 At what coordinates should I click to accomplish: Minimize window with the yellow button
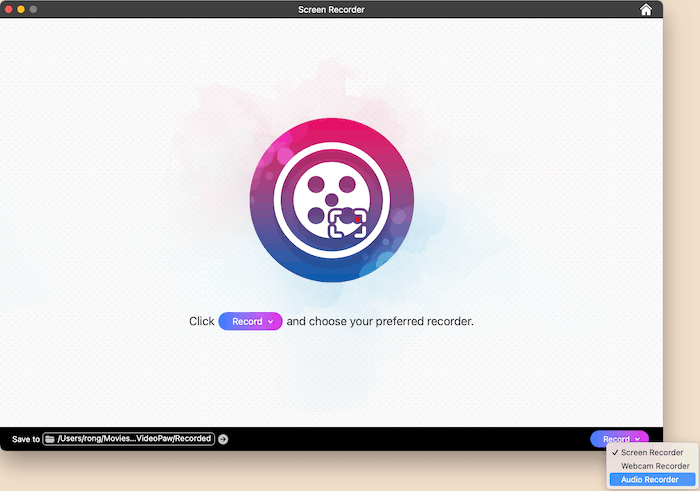coord(20,9)
